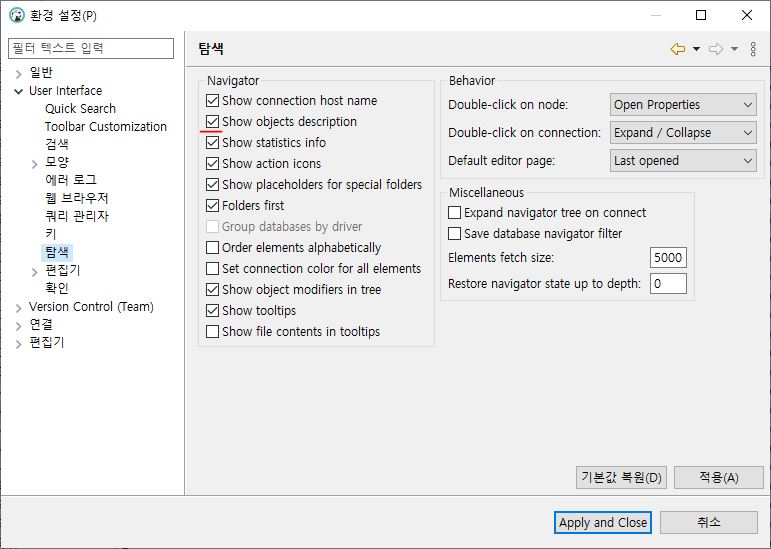Enable Show file contents in tooltips
The width and height of the screenshot is (771, 549).
pos(212,331)
